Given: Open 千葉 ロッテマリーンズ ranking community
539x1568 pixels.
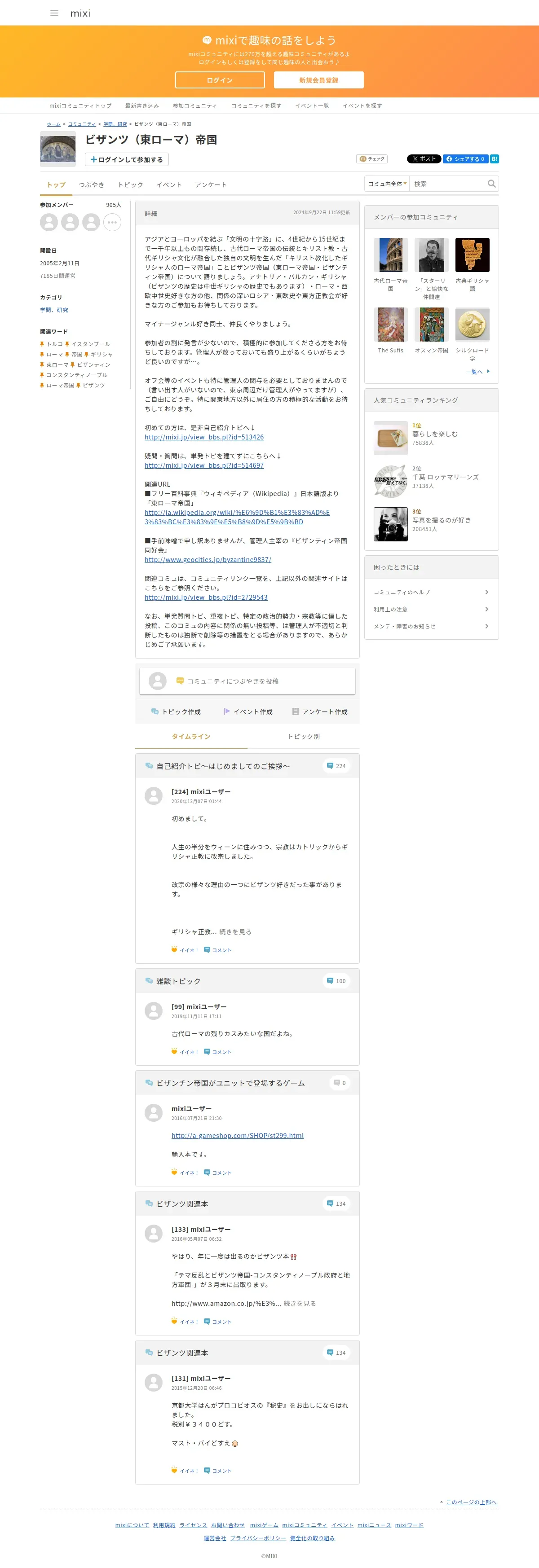Looking at the screenshot, I should pyautogui.click(x=445, y=477).
